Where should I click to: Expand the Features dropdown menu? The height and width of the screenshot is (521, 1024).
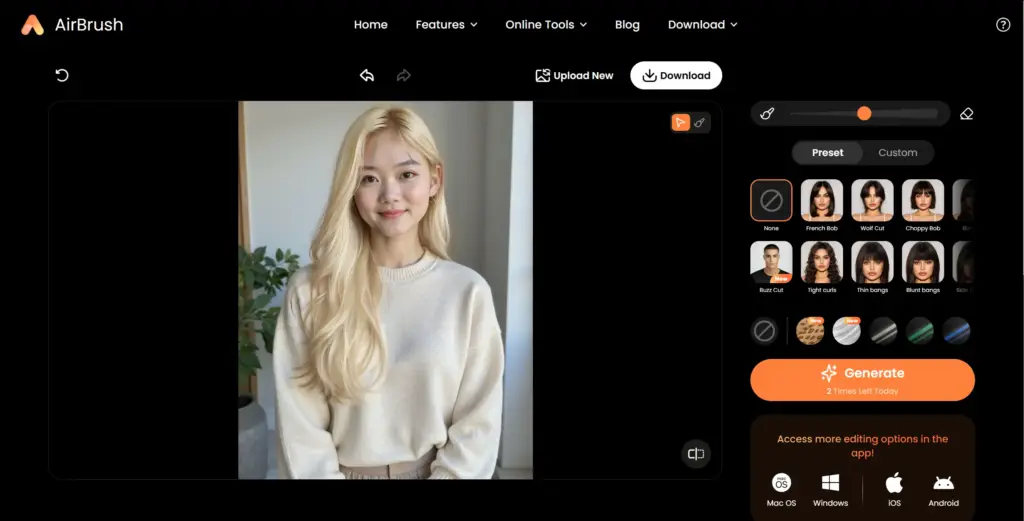tap(446, 25)
